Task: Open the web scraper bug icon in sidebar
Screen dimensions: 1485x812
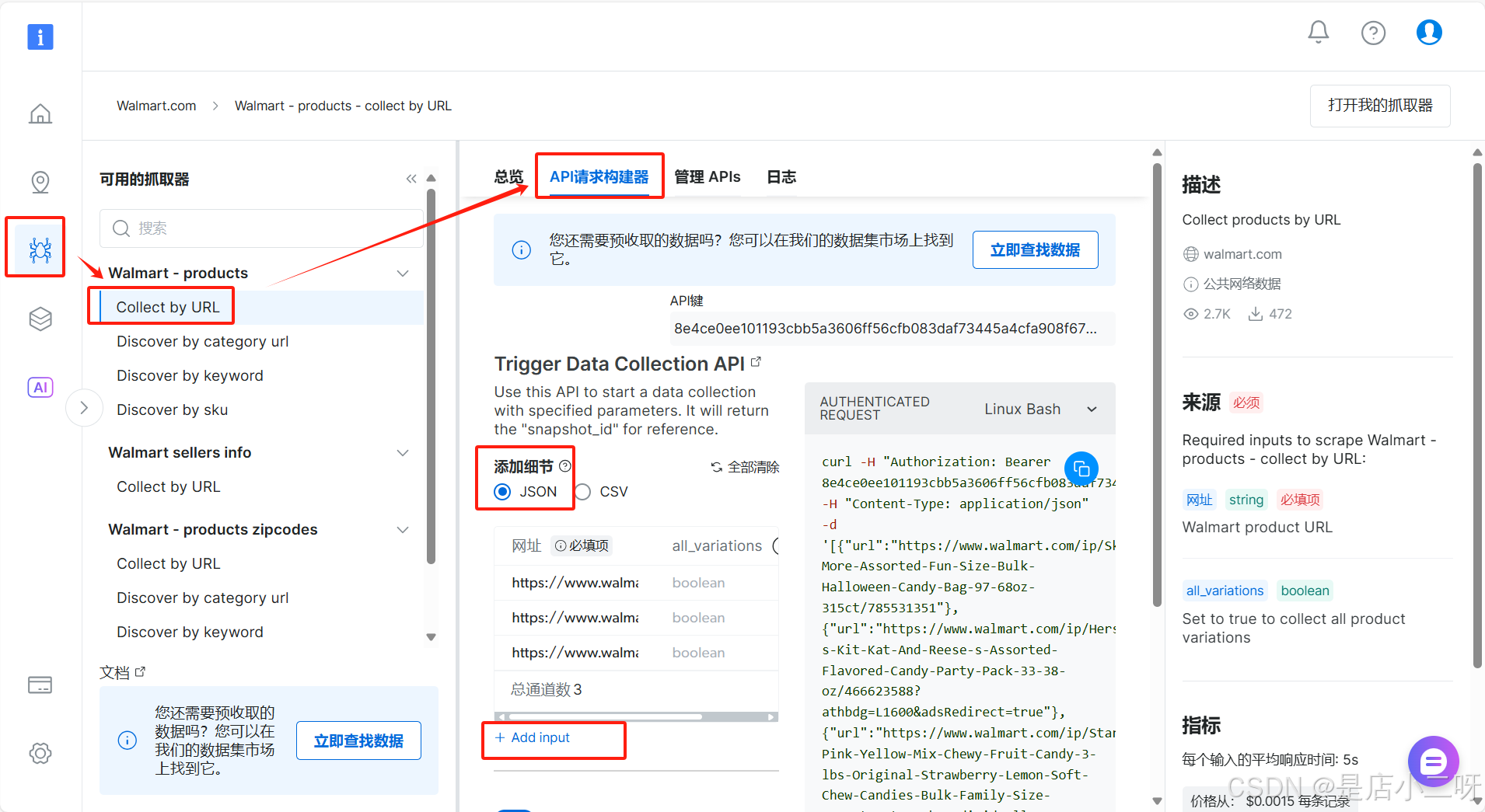Action: (x=40, y=249)
